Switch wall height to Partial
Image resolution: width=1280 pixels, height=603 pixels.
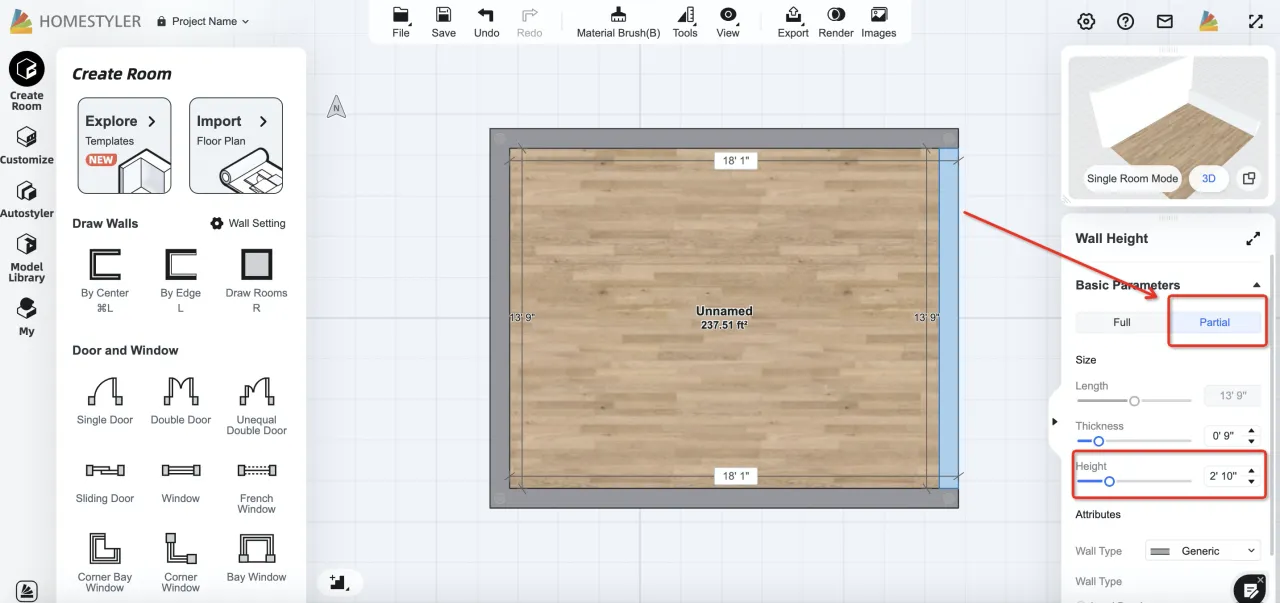coord(1214,322)
